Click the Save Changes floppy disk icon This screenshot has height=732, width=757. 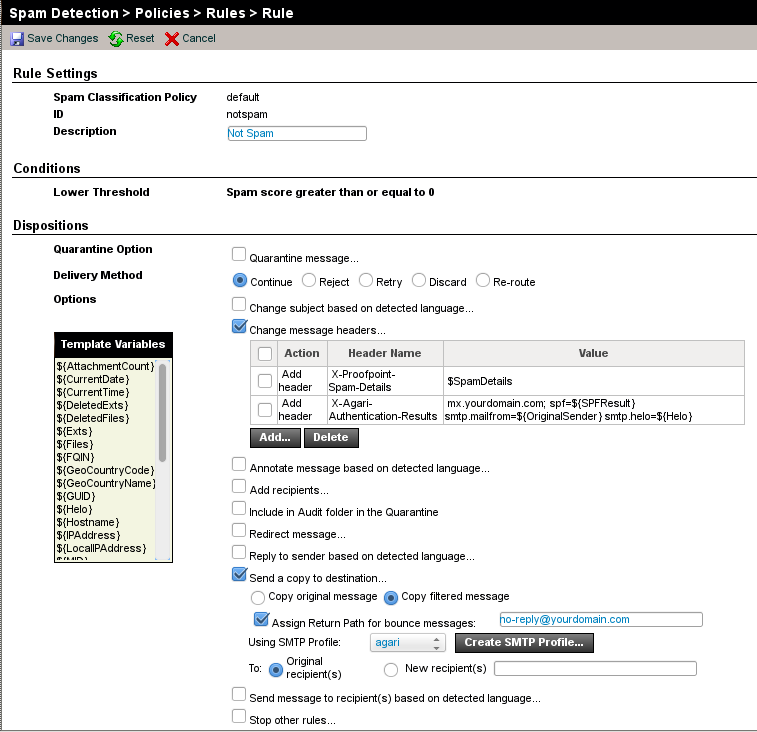point(17,39)
